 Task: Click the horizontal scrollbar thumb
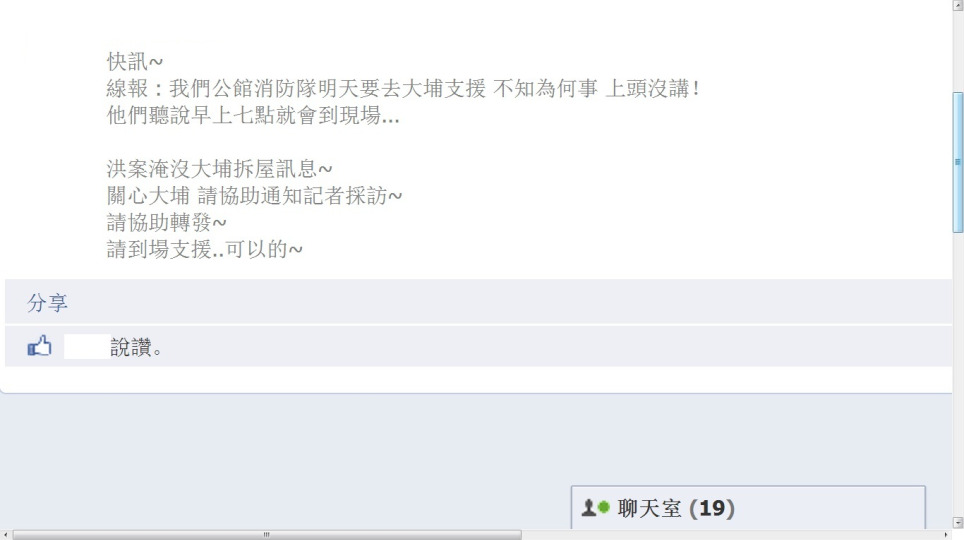pyautogui.click(x=267, y=534)
